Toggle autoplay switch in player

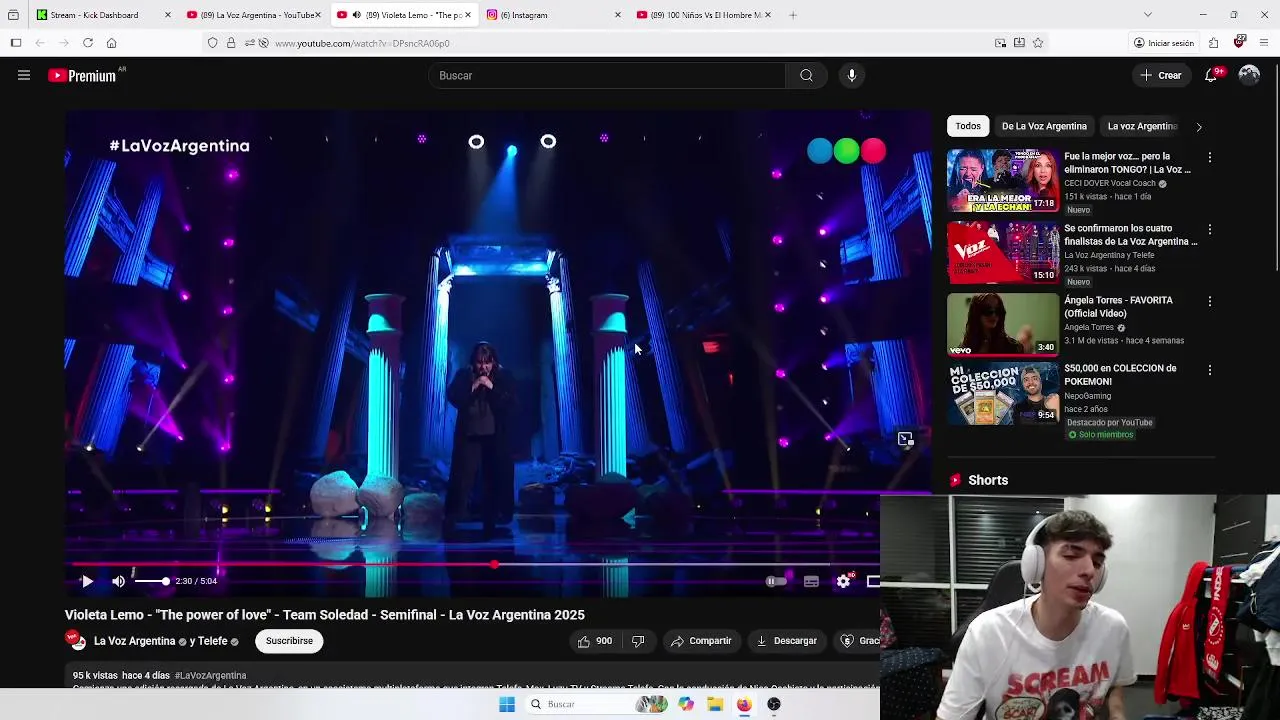tap(776, 581)
